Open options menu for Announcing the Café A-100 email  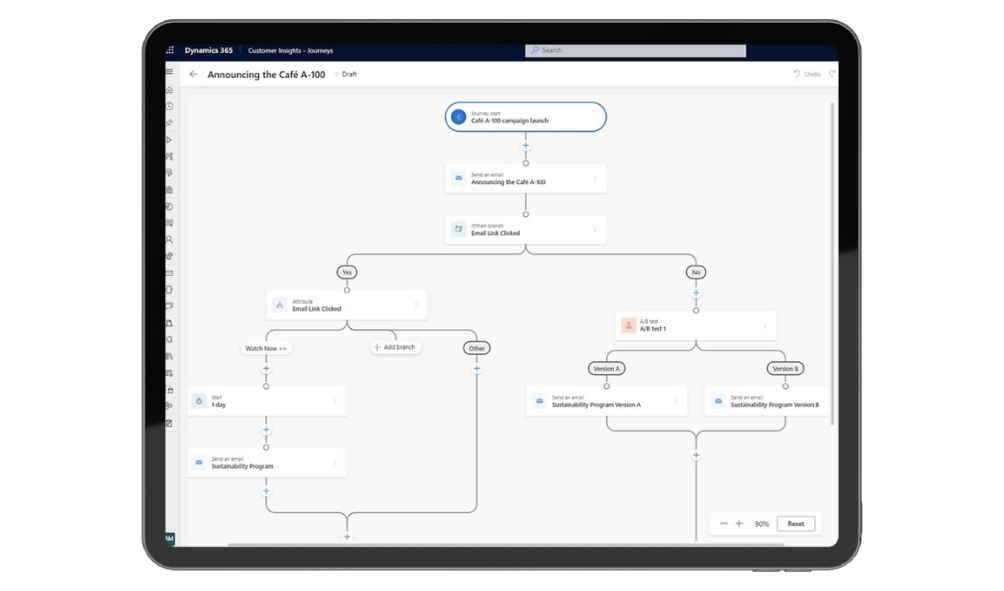(595, 179)
